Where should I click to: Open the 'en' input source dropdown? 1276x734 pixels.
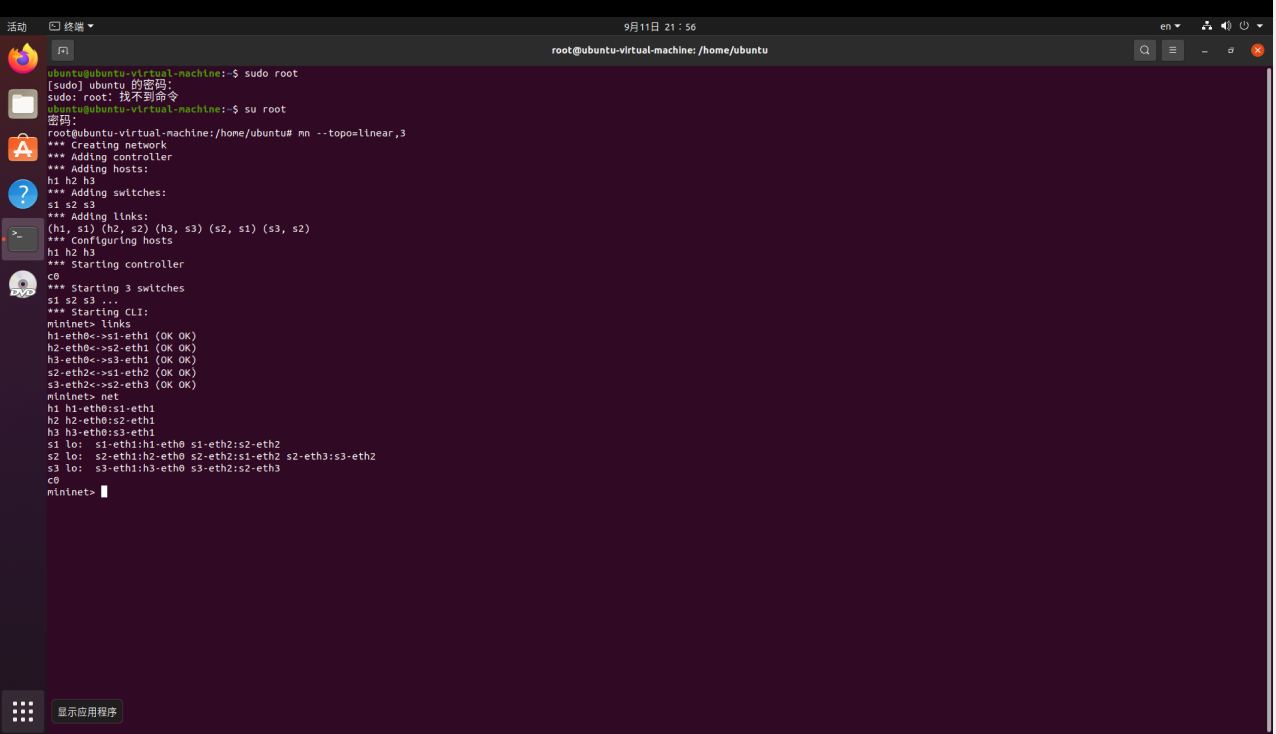pyautogui.click(x=1170, y=26)
